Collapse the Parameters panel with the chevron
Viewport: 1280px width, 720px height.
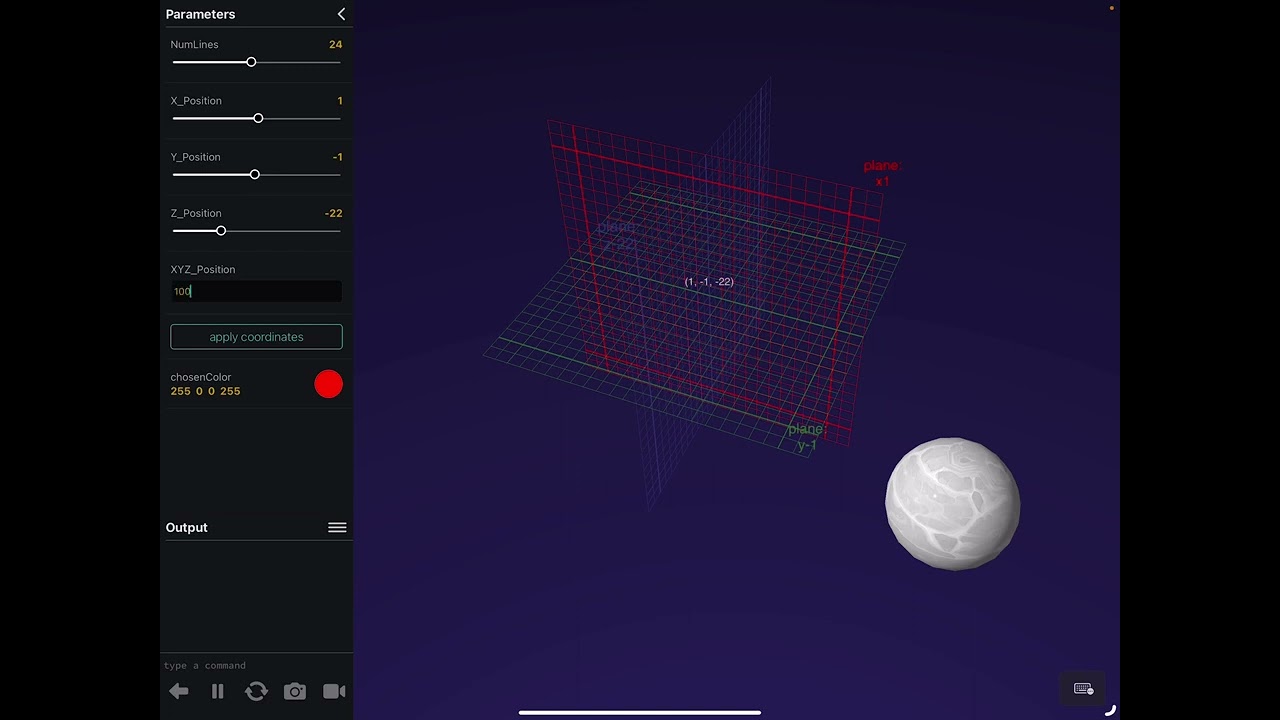[341, 14]
